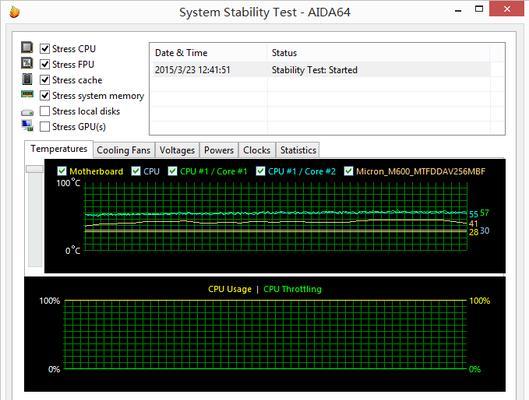529x400 pixels.
Task: Click the FPU icon beside Stress FPU
Action: coord(27,63)
